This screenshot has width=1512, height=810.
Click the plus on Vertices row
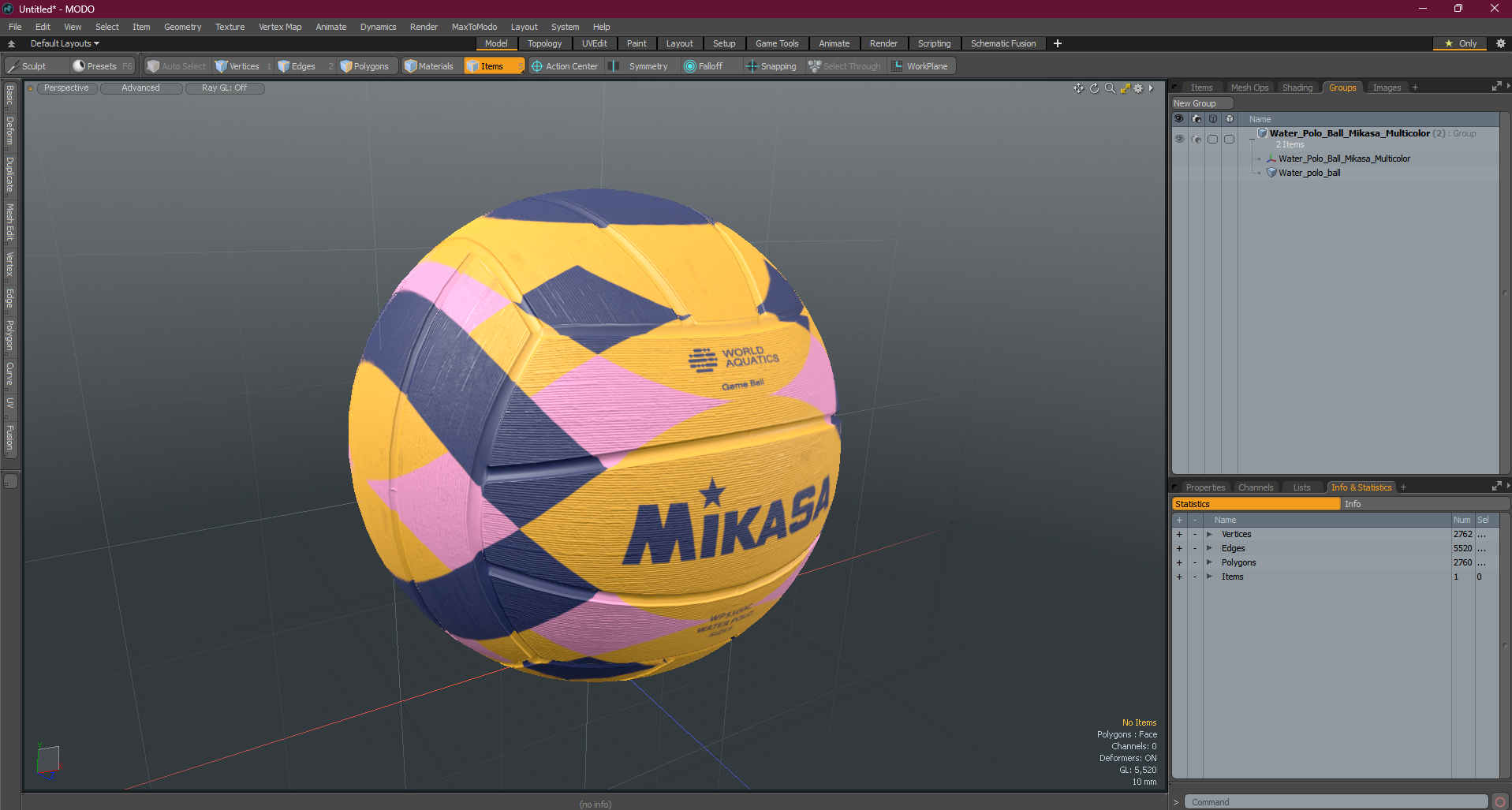pos(1179,534)
